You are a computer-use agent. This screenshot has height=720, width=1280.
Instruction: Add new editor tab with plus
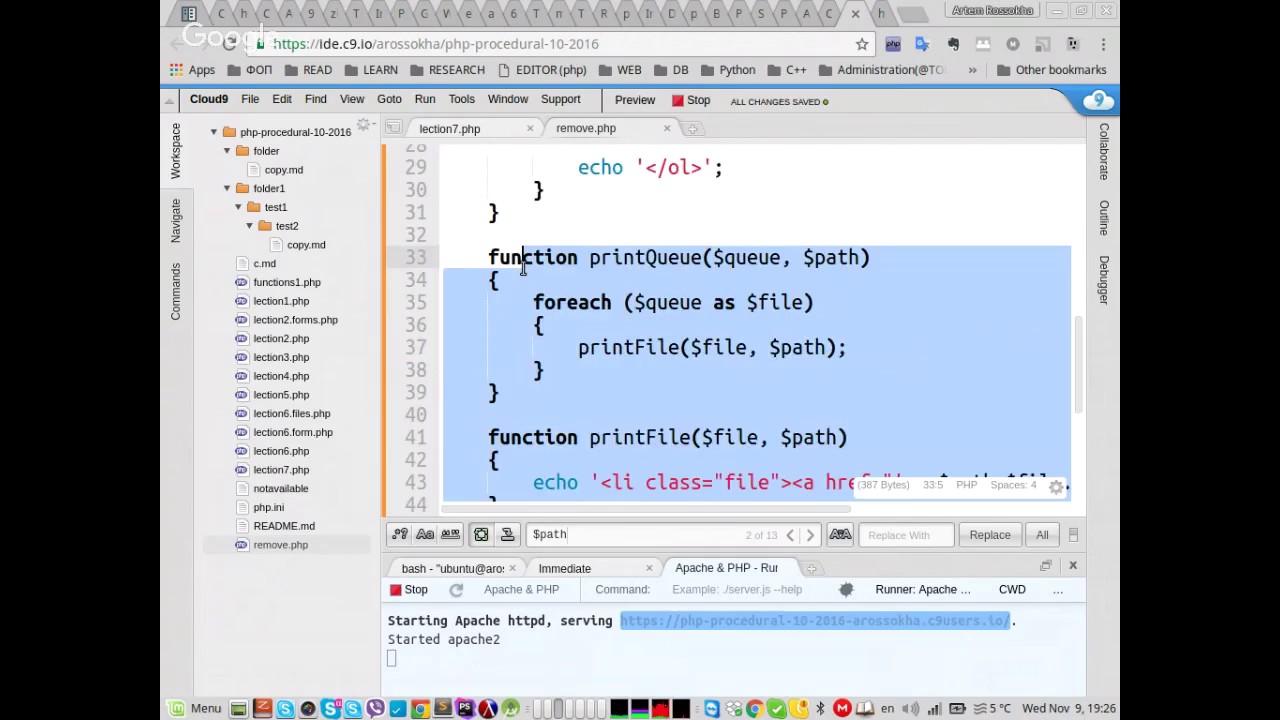(692, 129)
